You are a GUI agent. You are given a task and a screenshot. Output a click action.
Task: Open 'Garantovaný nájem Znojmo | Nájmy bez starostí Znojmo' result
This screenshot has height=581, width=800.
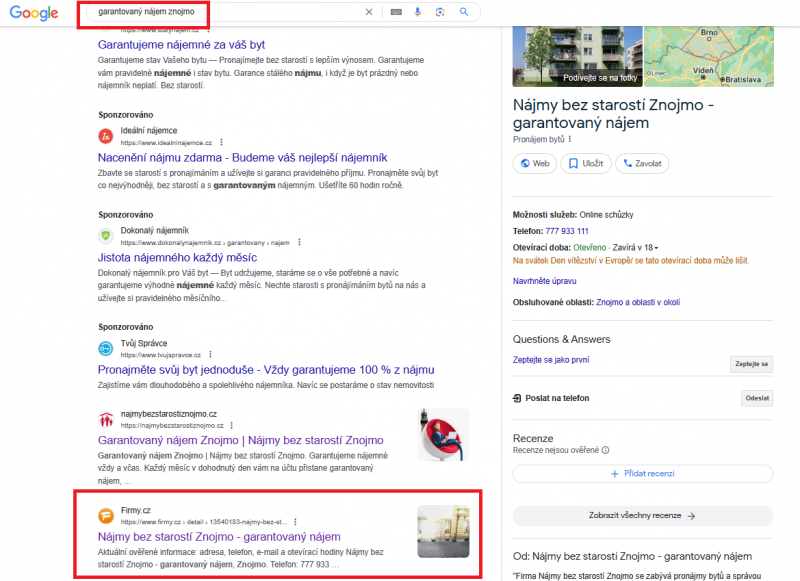pos(240,440)
